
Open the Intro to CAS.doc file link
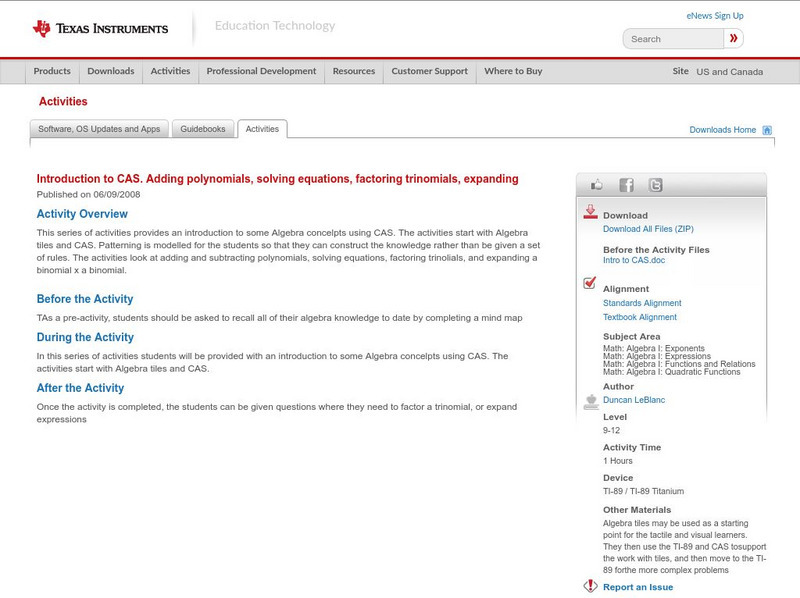click(x=634, y=260)
